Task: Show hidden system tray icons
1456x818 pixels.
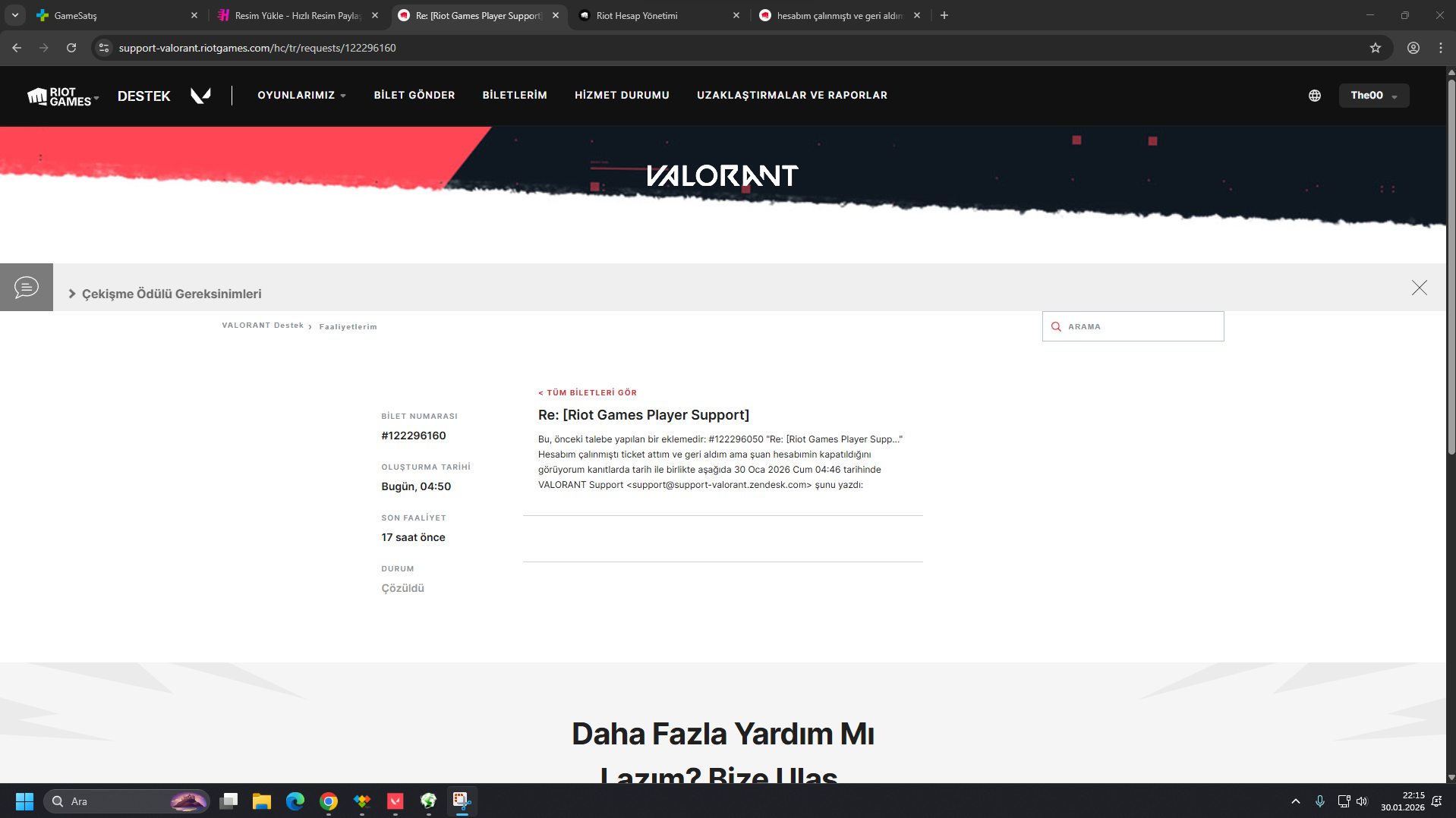Action: [x=1296, y=801]
